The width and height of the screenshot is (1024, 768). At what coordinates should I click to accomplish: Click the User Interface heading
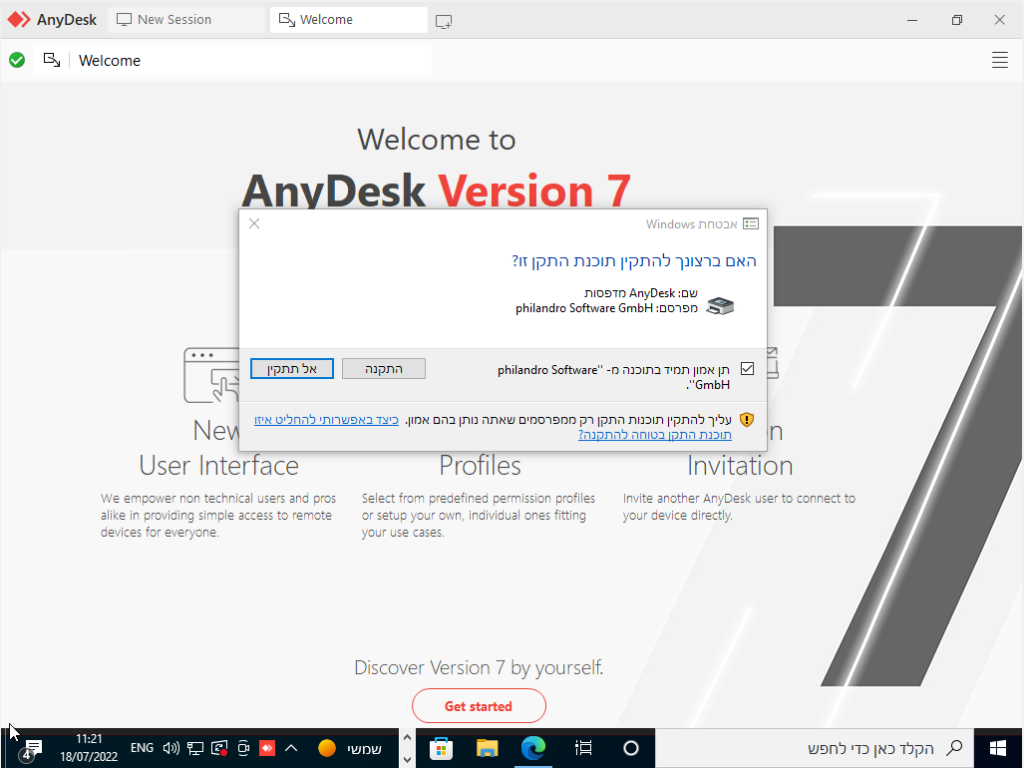(219, 466)
